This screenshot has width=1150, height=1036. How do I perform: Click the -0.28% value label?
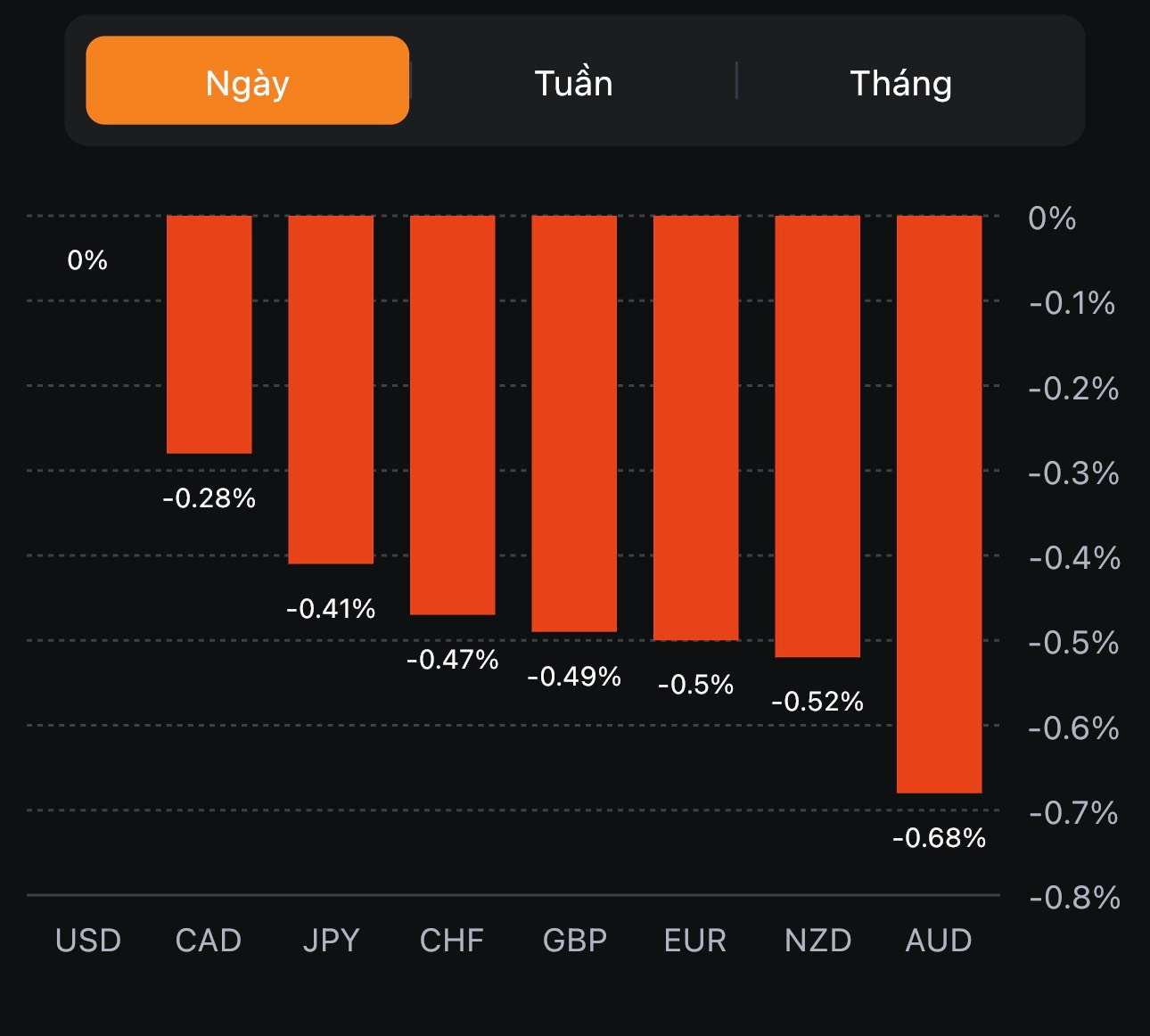click(x=209, y=498)
